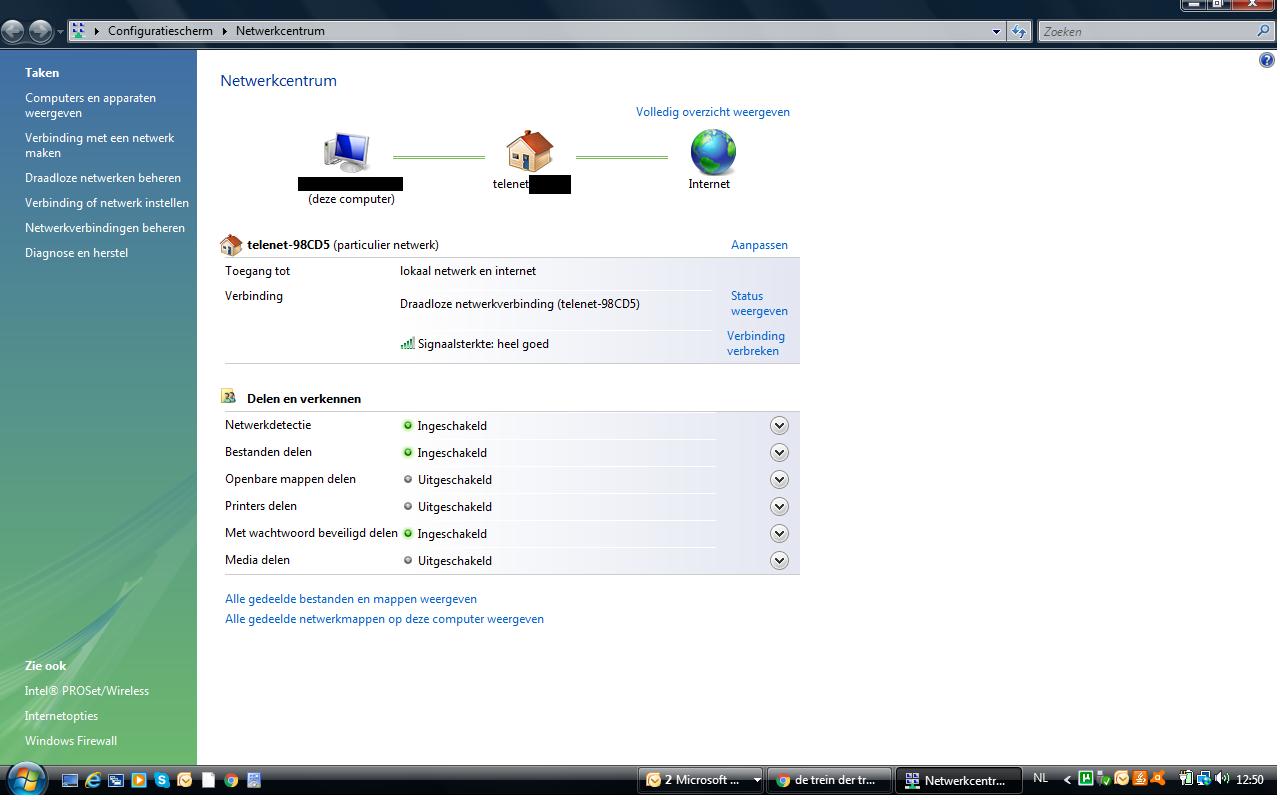The width and height of the screenshot is (1280, 800).
Task: Click the refresh button beside the address bar
Action: coord(1018,31)
